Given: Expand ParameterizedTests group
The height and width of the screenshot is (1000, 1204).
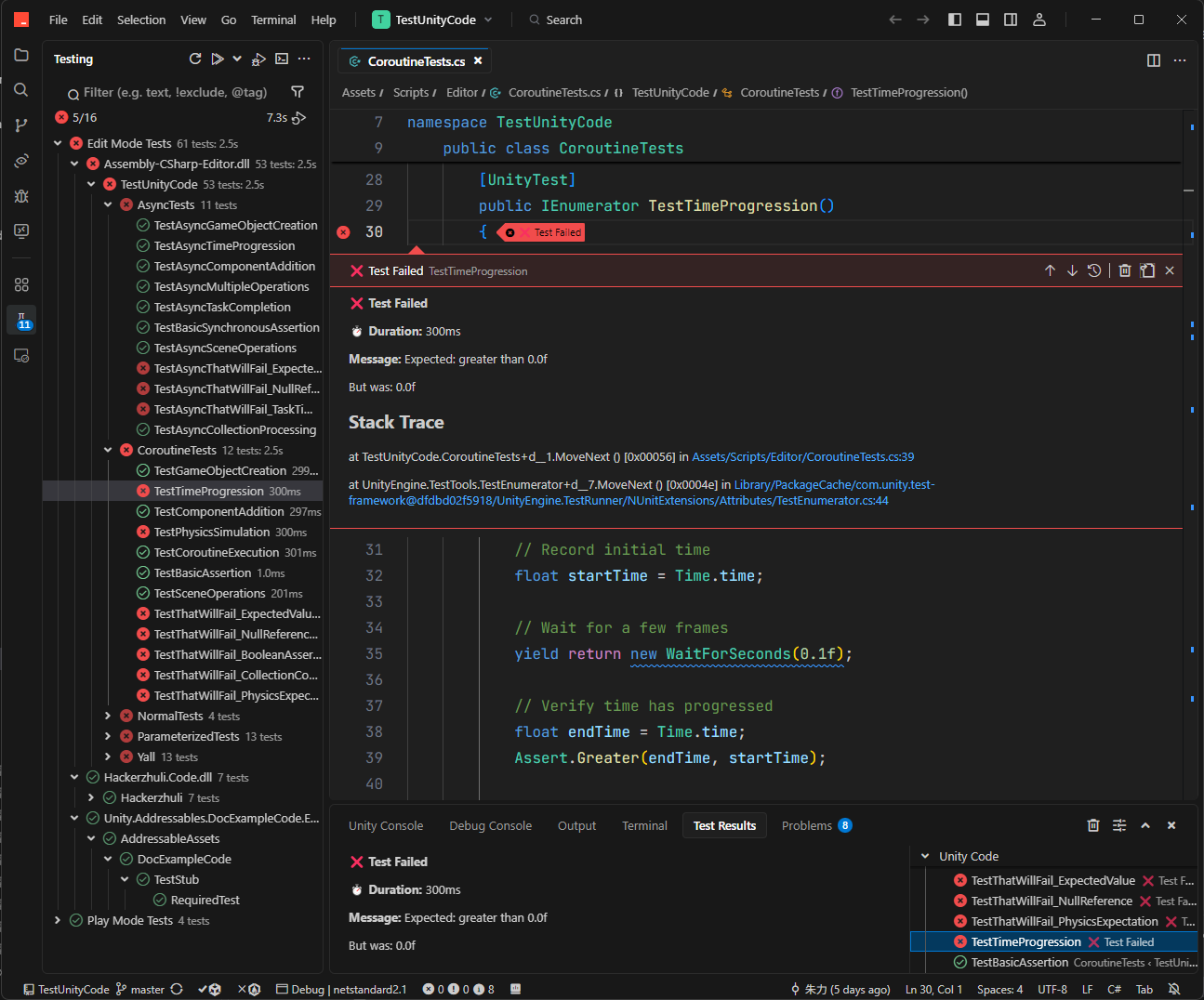Looking at the screenshot, I should (108, 736).
